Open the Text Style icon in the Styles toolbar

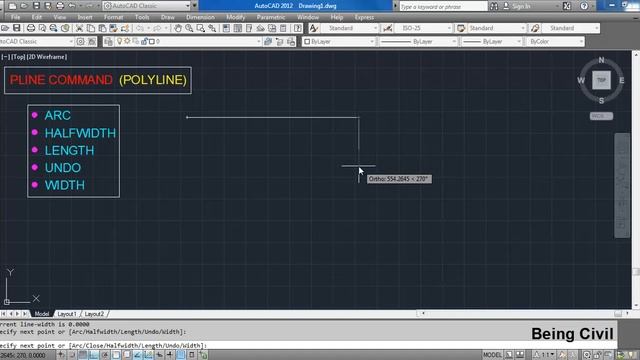(313, 28)
